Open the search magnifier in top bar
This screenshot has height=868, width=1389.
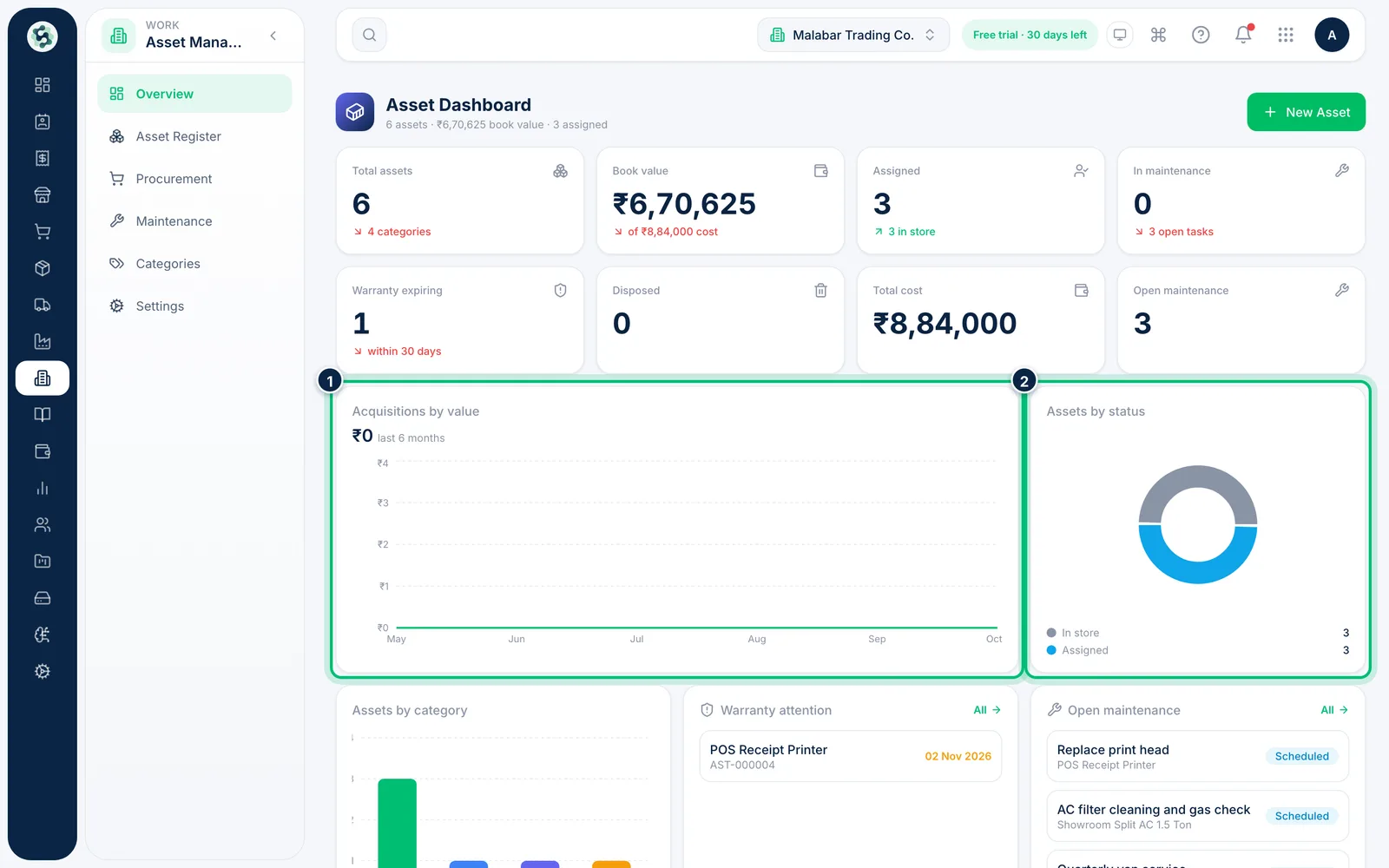click(369, 35)
